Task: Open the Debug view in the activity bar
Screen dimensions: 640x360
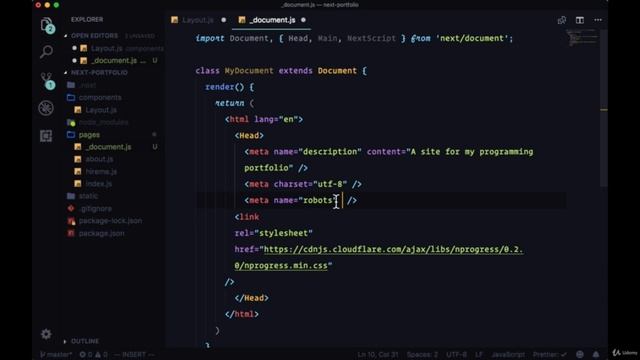Action: (x=46, y=108)
